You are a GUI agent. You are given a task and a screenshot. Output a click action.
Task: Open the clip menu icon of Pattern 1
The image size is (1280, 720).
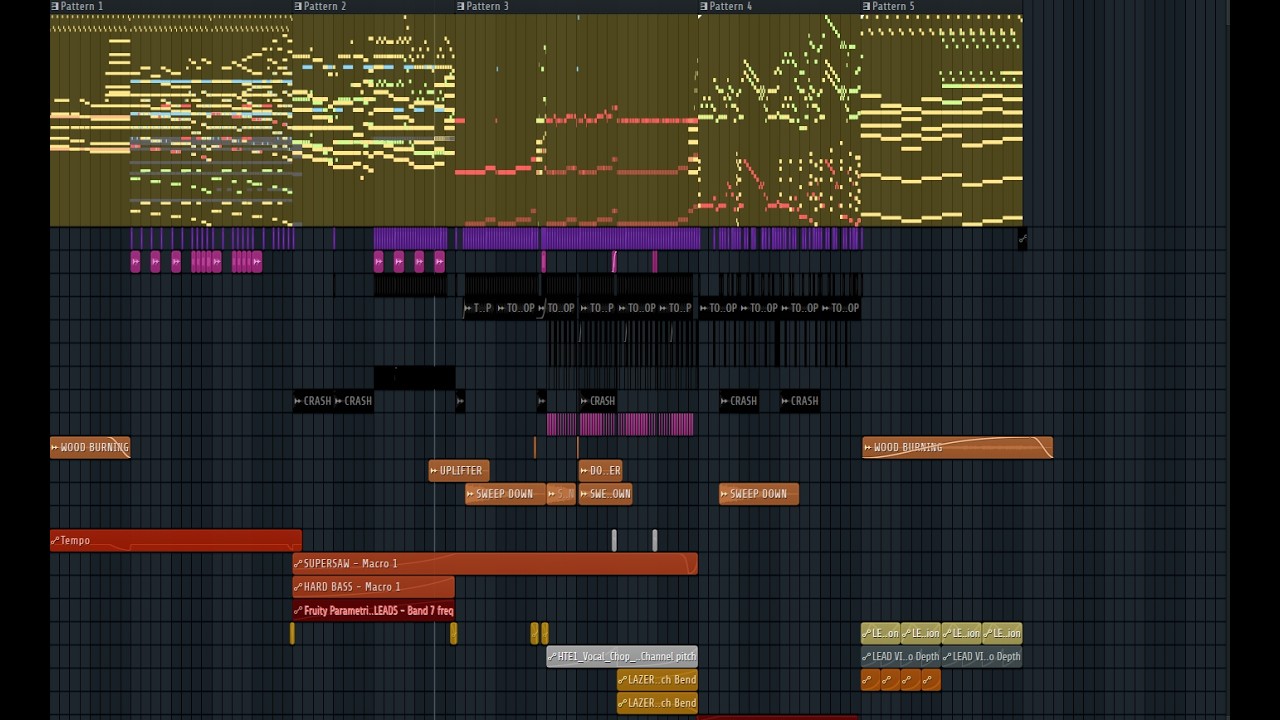(55, 6)
